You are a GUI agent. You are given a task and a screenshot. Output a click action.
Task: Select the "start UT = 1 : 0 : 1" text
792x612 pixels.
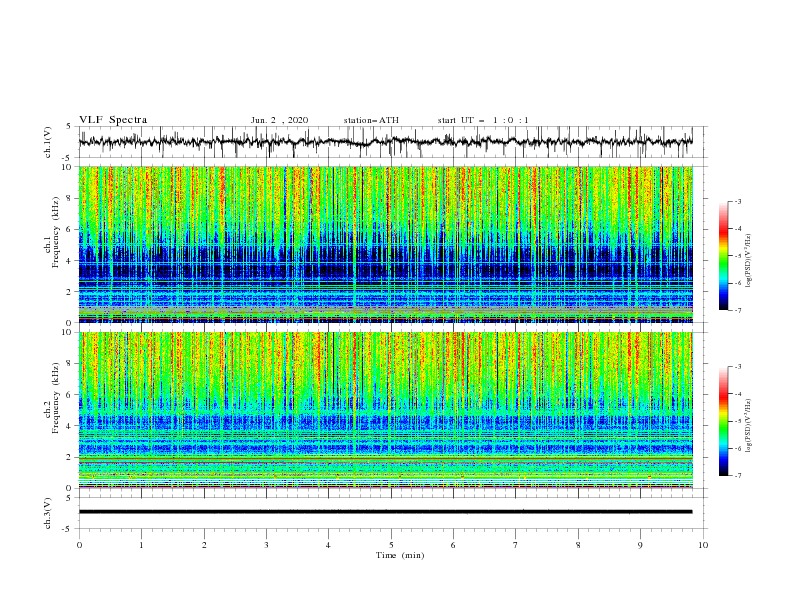click(x=483, y=120)
